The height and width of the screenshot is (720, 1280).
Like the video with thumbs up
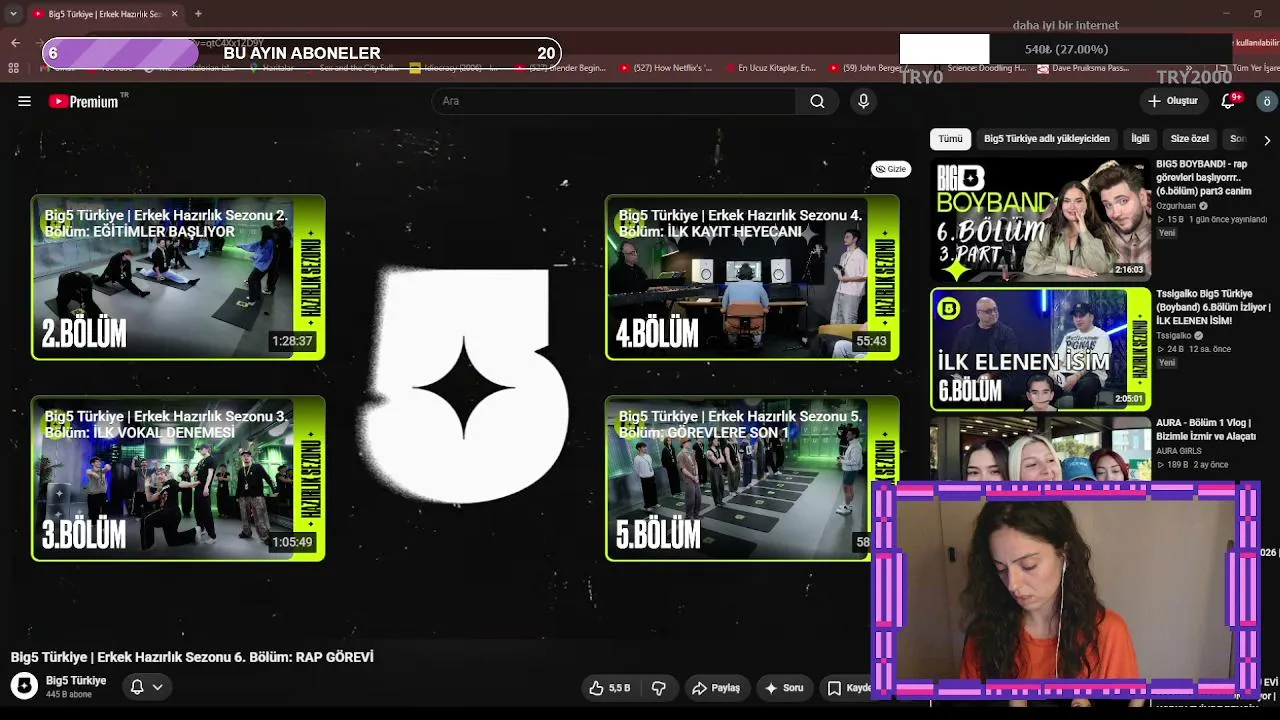pos(609,688)
